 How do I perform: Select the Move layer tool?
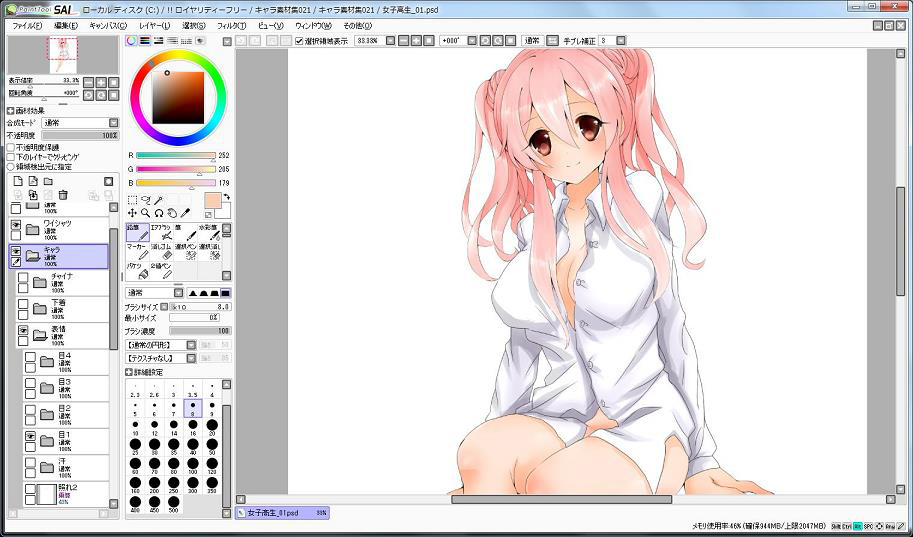tap(132, 212)
